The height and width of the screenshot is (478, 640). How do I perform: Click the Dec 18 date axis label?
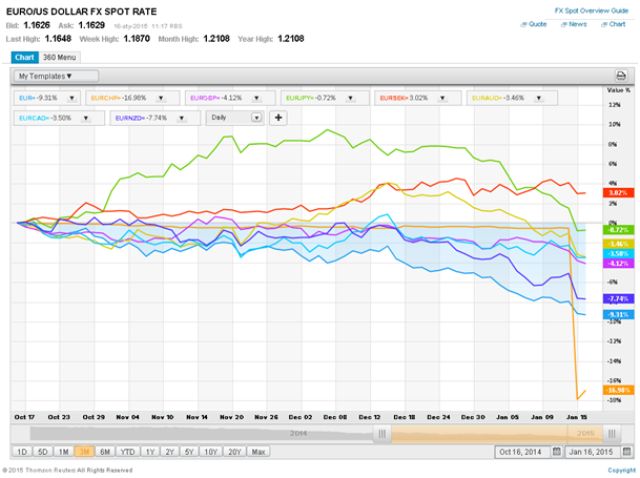[x=404, y=417]
